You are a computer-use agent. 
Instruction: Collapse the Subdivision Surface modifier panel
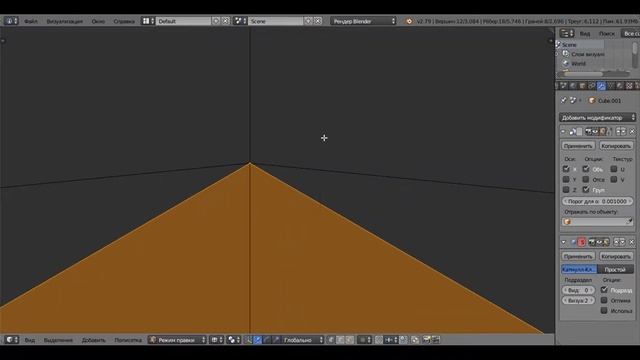[564, 242]
